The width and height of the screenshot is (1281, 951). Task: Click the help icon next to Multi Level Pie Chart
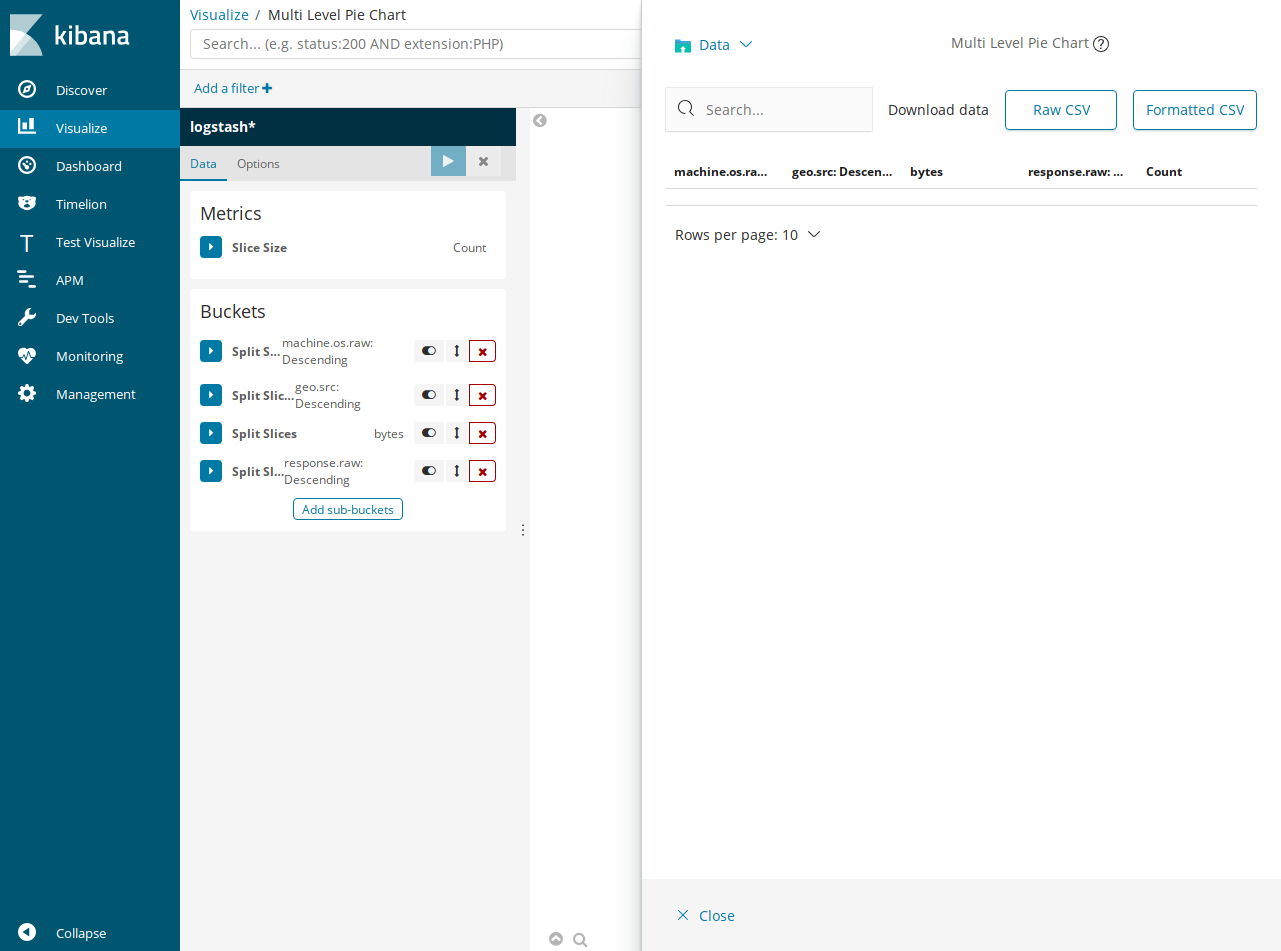click(1101, 43)
